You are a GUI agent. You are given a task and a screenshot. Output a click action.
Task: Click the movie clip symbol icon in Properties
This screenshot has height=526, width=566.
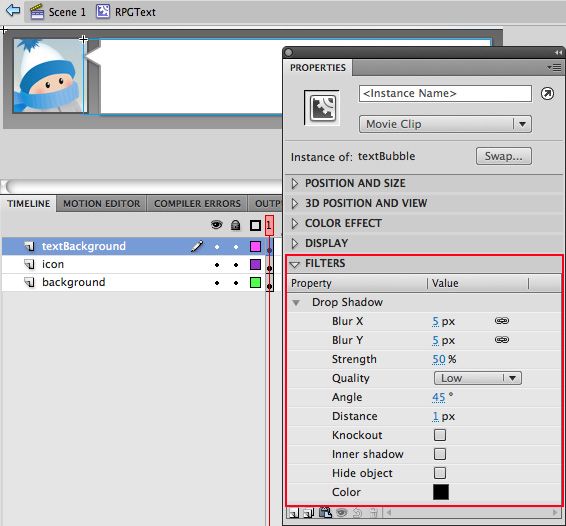tap(322, 108)
